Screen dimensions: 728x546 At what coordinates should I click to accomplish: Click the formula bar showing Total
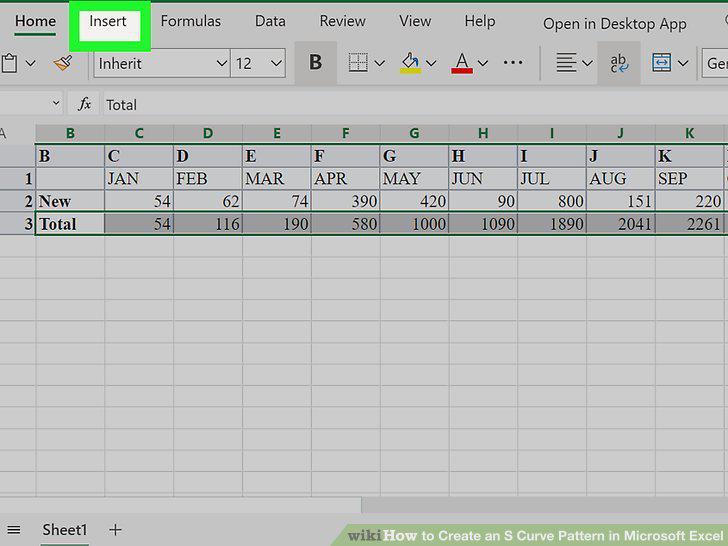[x=415, y=104]
